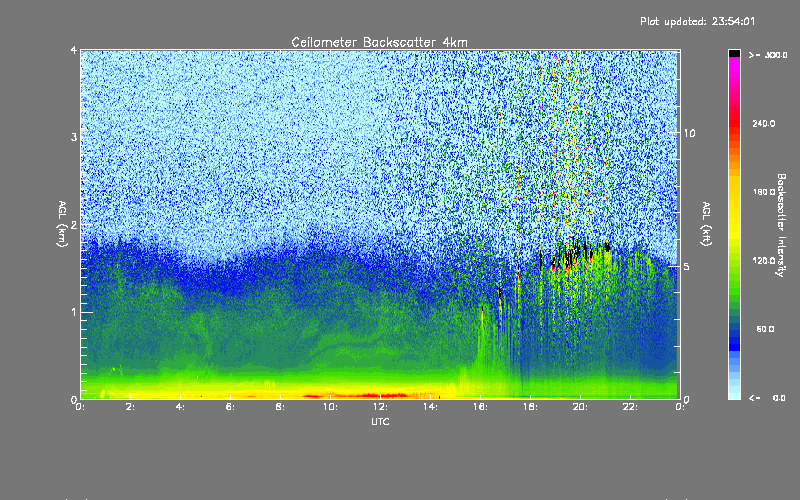Click the '12:' tick on the UTC axis
The height and width of the screenshot is (500, 800).
(380, 407)
